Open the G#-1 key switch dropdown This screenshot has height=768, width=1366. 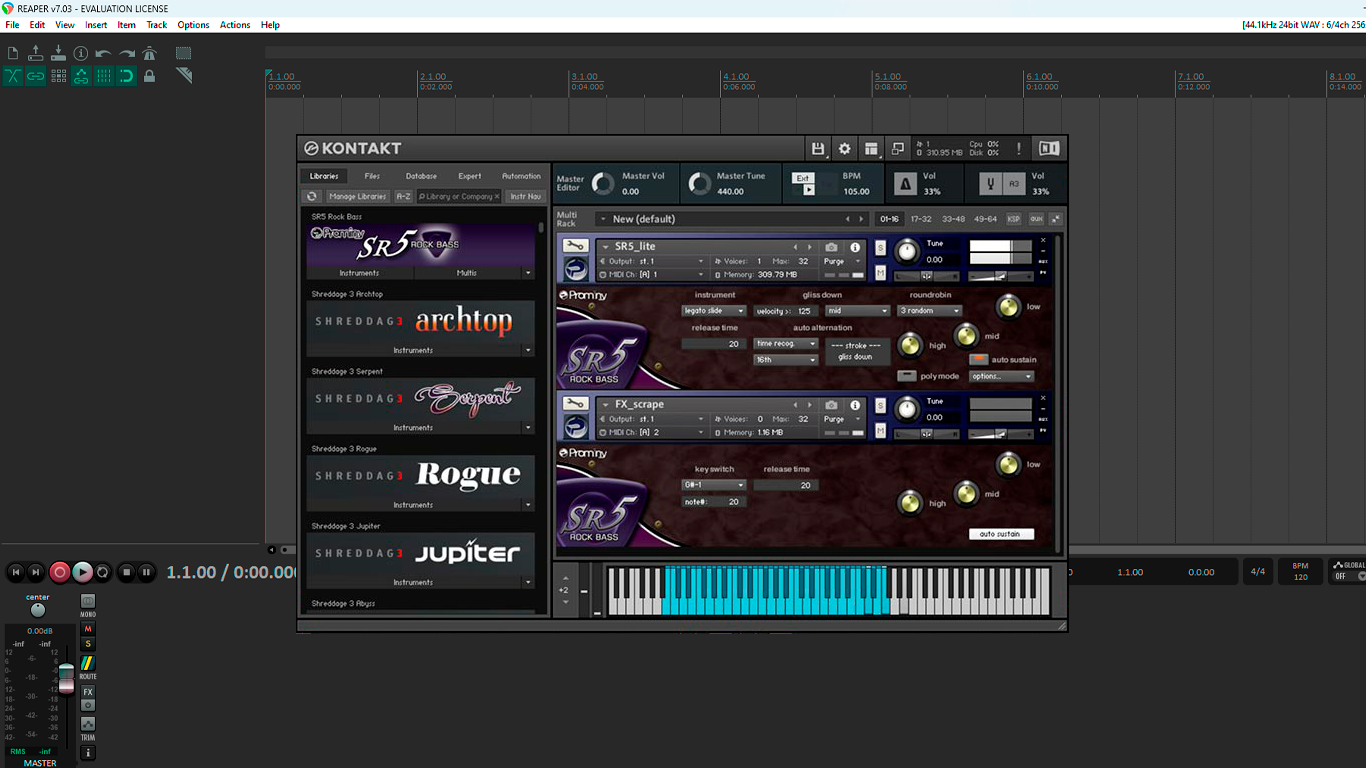(715, 485)
